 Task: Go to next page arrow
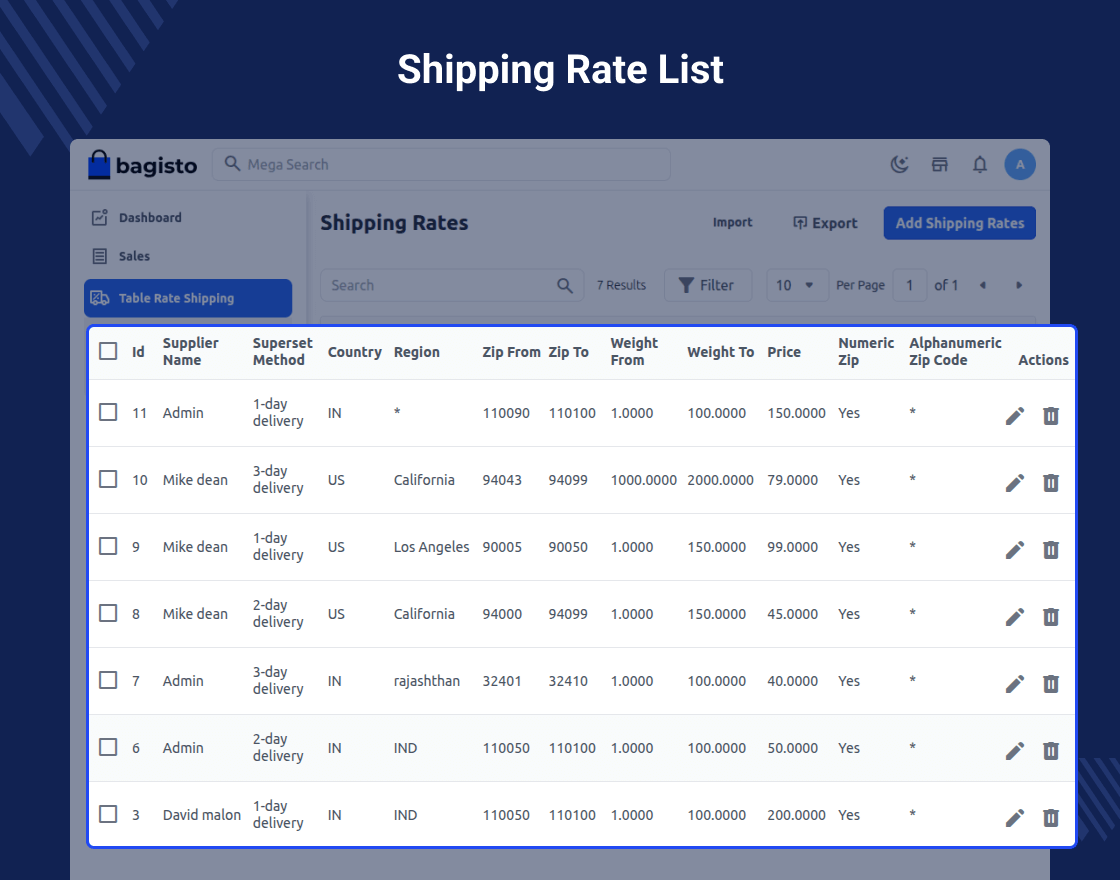(1019, 286)
